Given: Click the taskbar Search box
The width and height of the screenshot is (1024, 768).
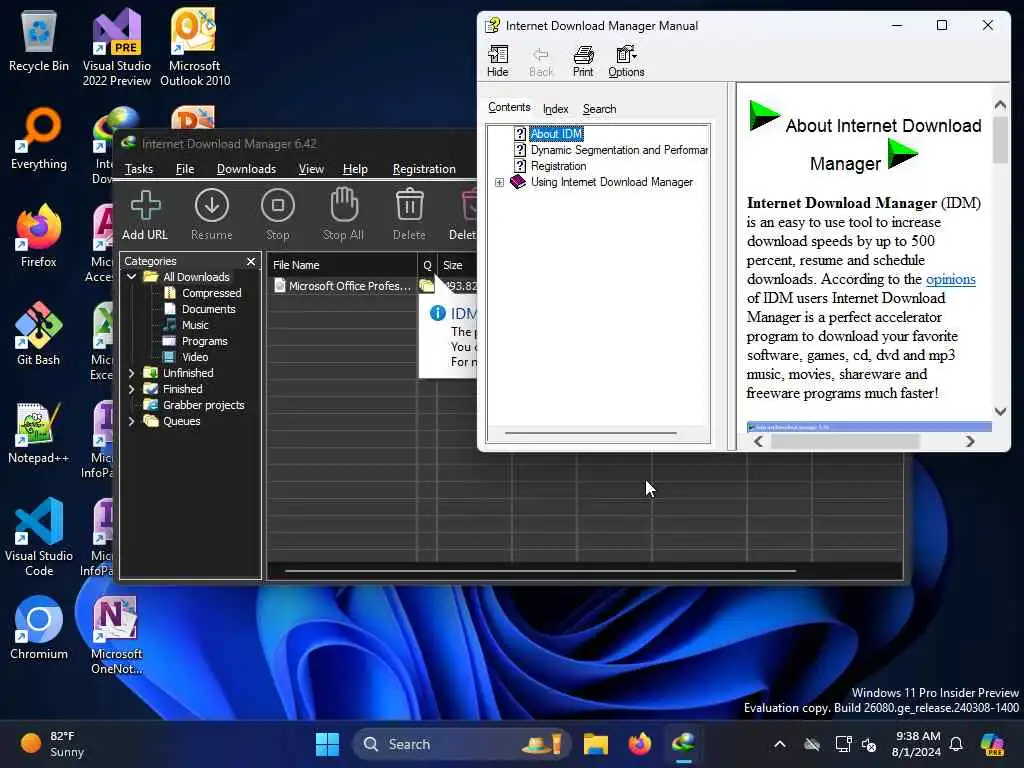Looking at the screenshot, I should click(461, 744).
